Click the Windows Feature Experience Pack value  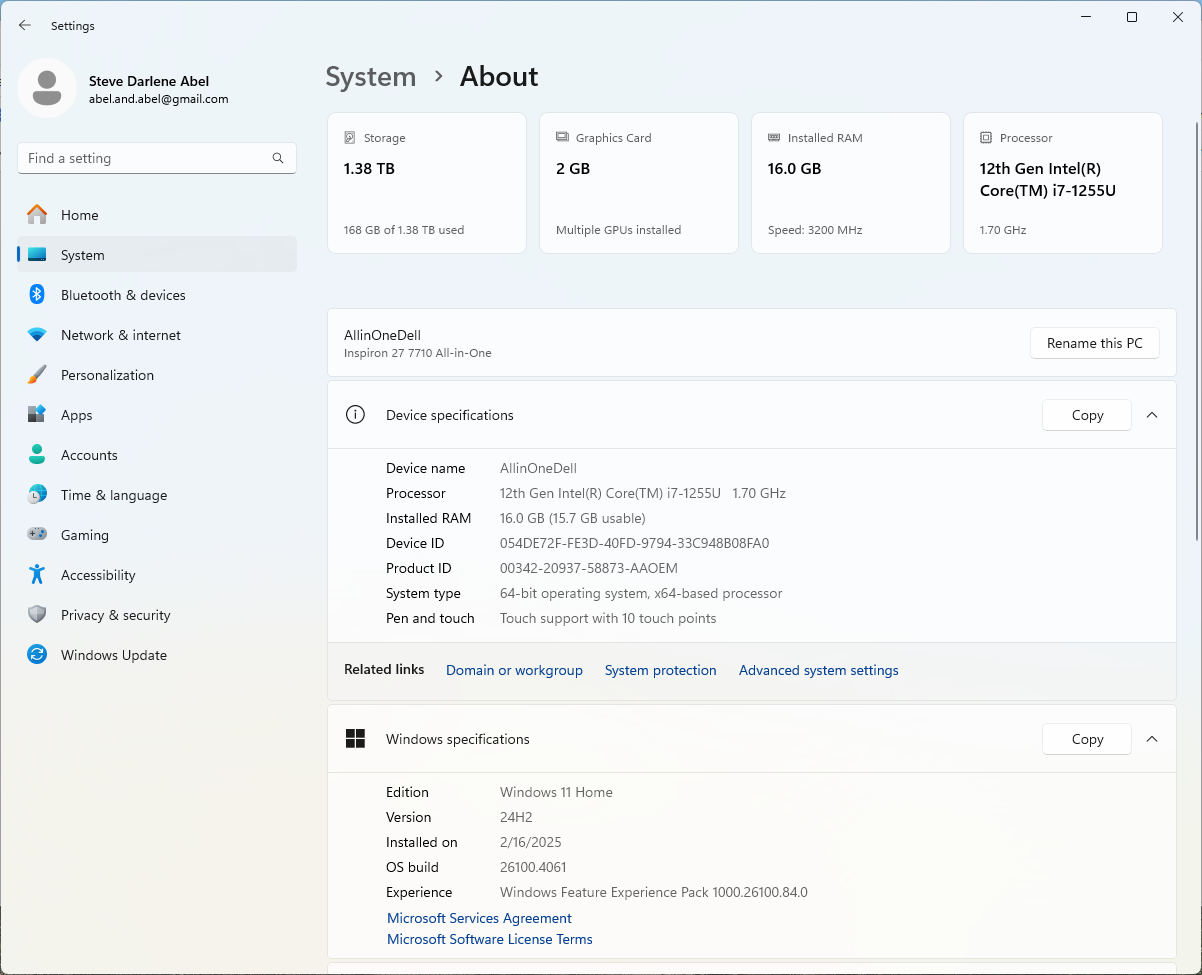654,892
